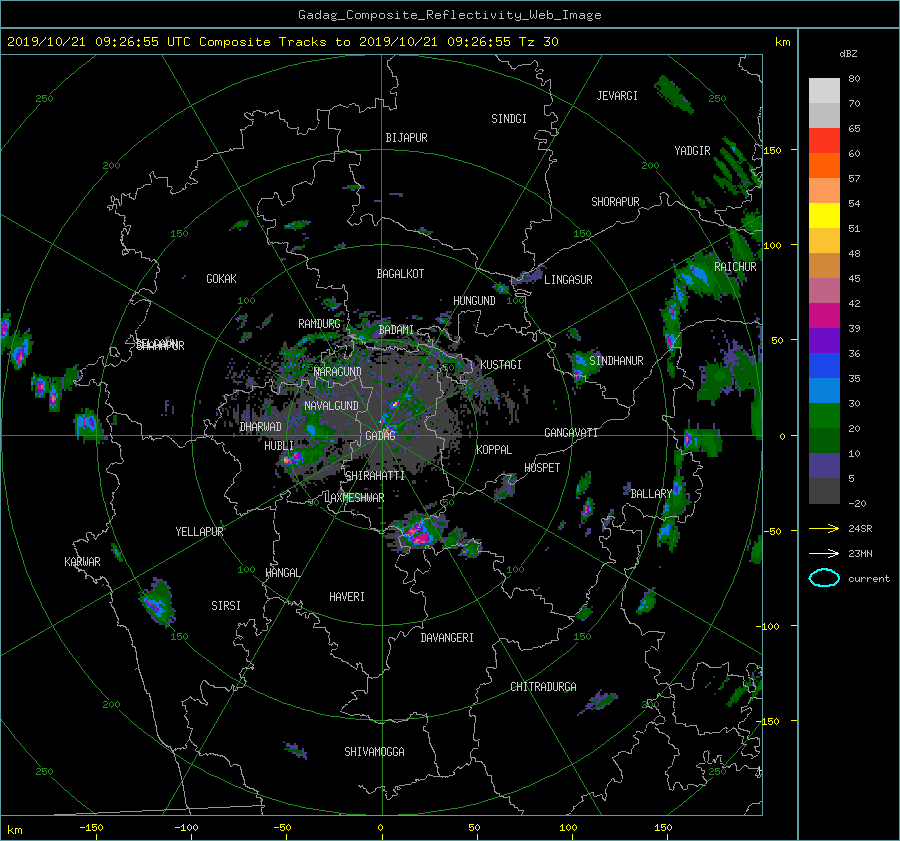Click the GOKAK city label
The width and height of the screenshot is (900, 841).
(221, 278)
